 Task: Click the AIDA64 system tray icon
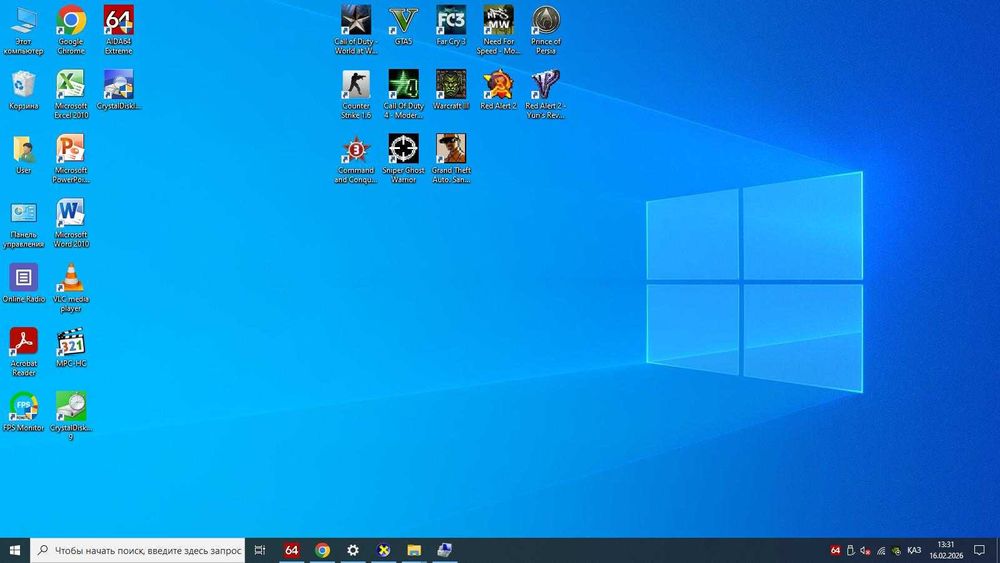(835, 550)
